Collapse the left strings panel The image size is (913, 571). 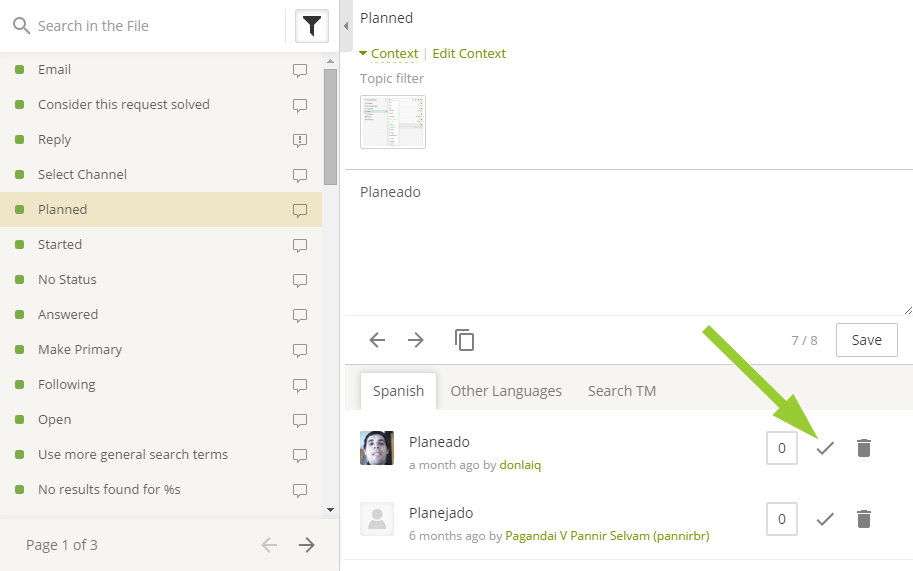[345, 25]
